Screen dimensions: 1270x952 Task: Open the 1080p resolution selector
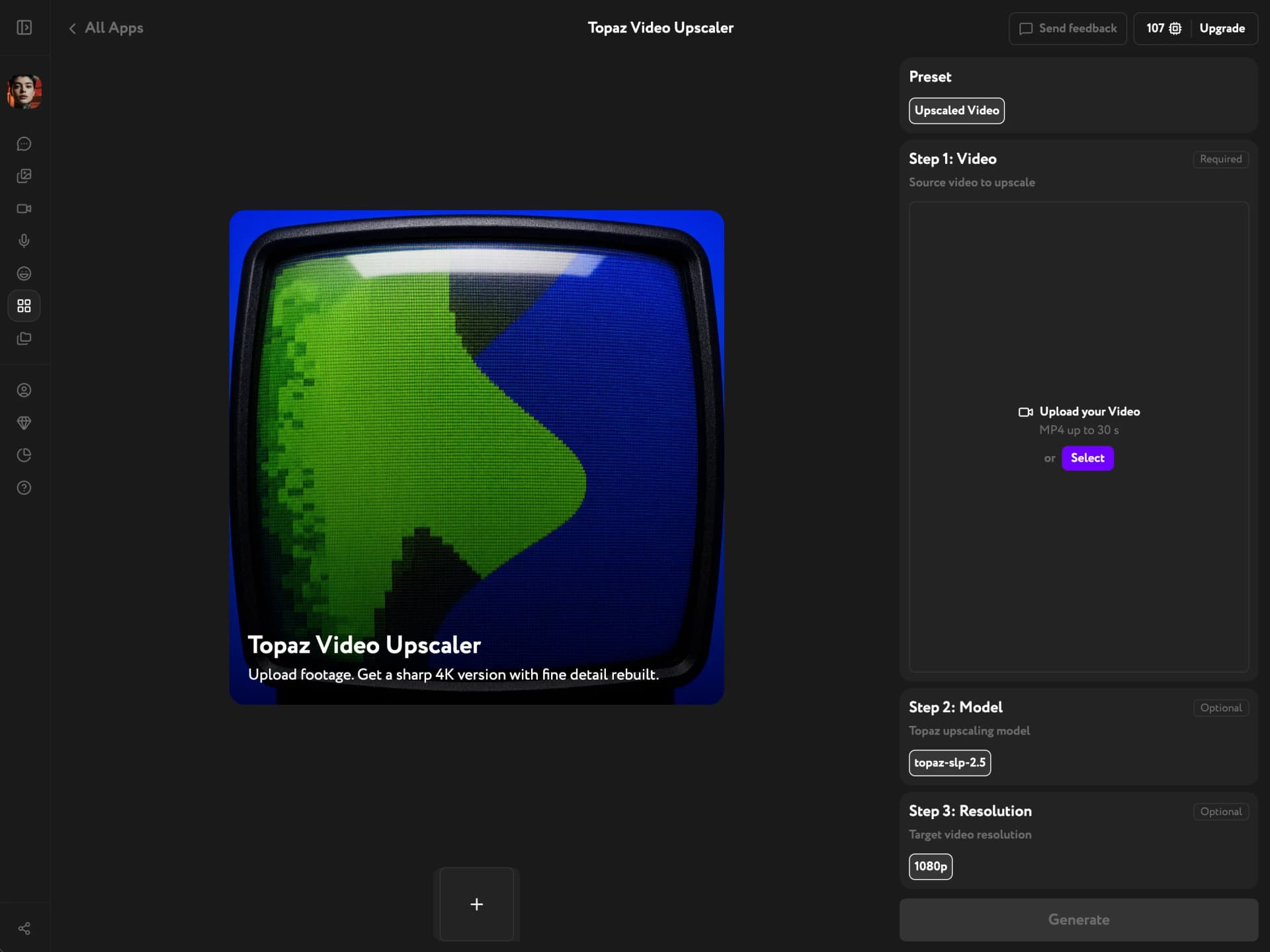(x=931, y=867)
